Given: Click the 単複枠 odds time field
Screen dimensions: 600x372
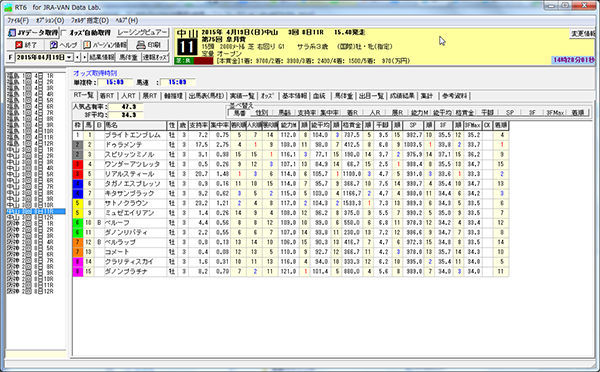Looking at the screenshot, I should click(115, 82).
